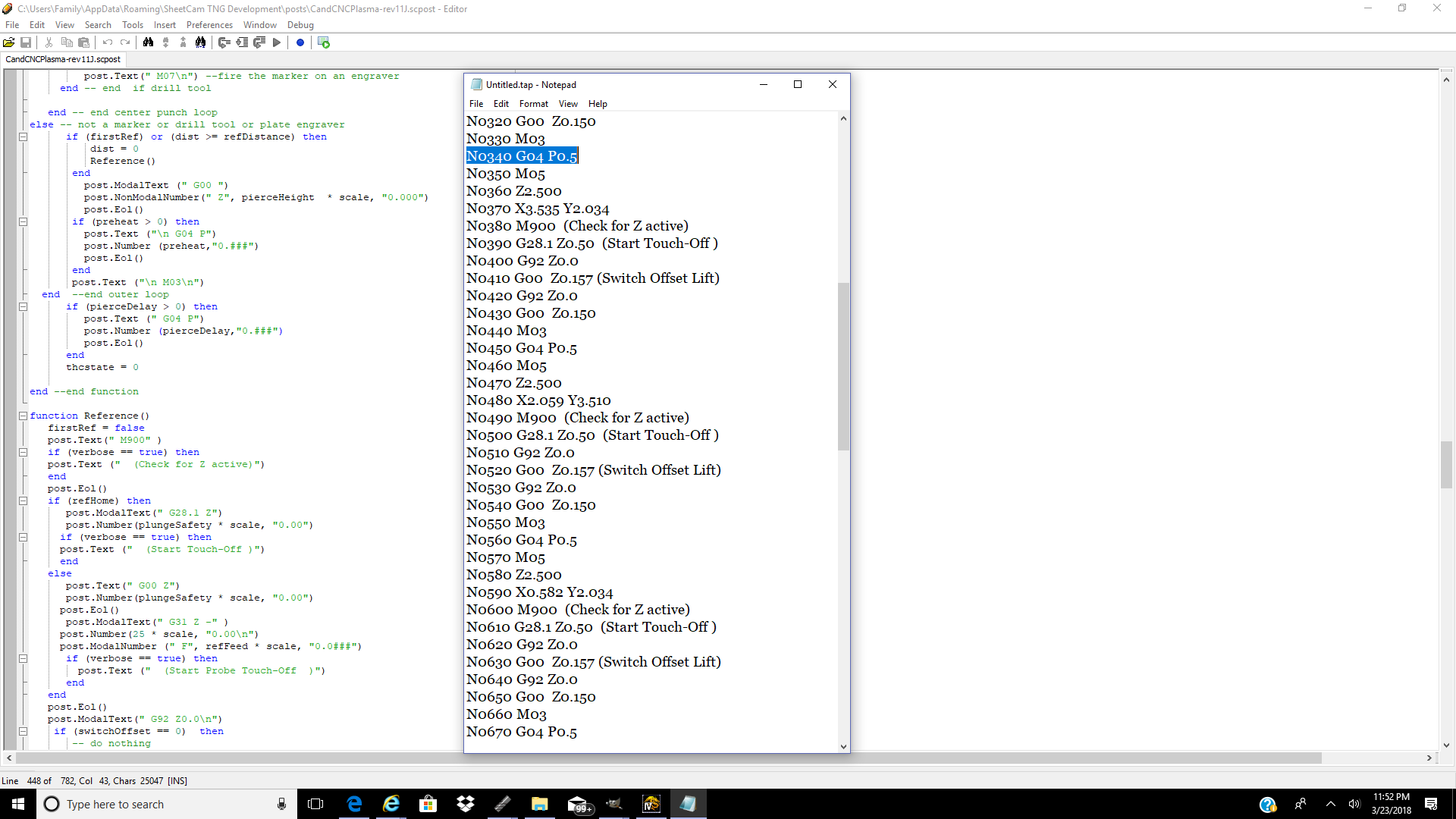Click the Step Into debug icon

click(x=242, y=42)
